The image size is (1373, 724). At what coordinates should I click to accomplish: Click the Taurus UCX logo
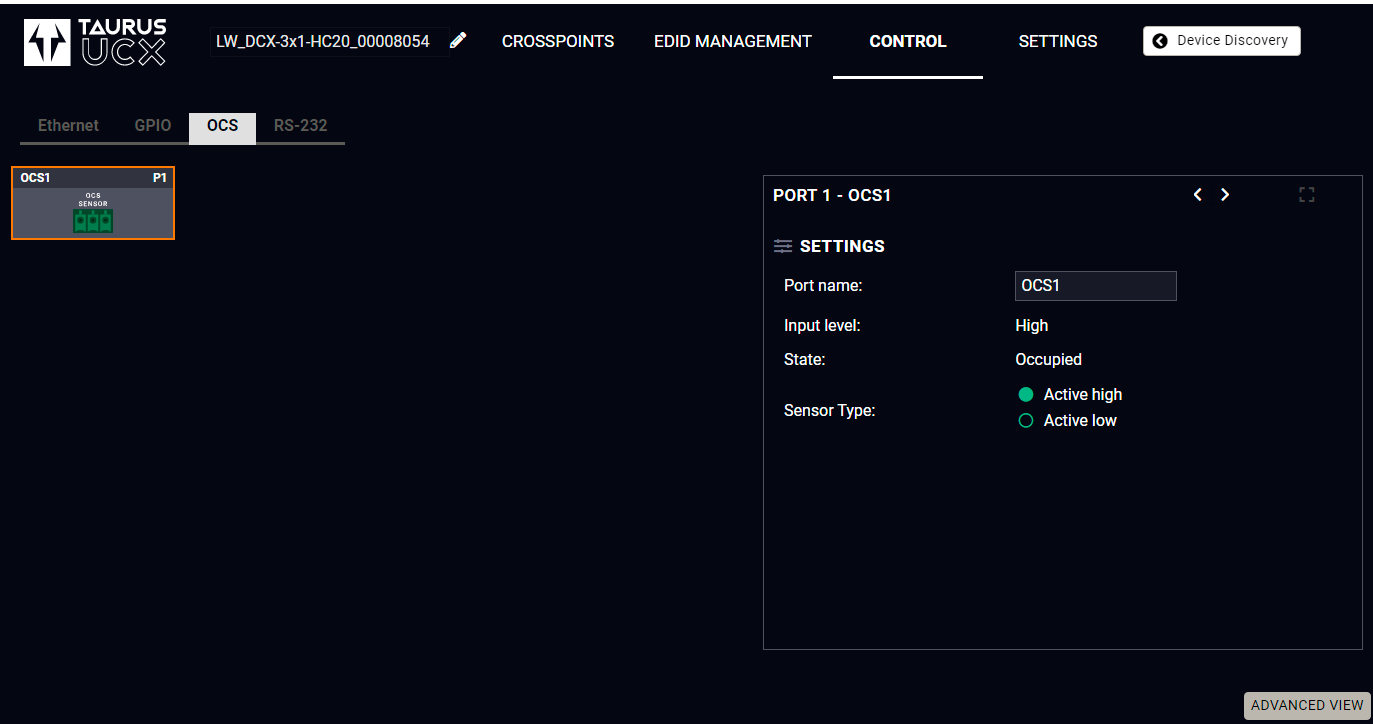(x=96, y=42)
